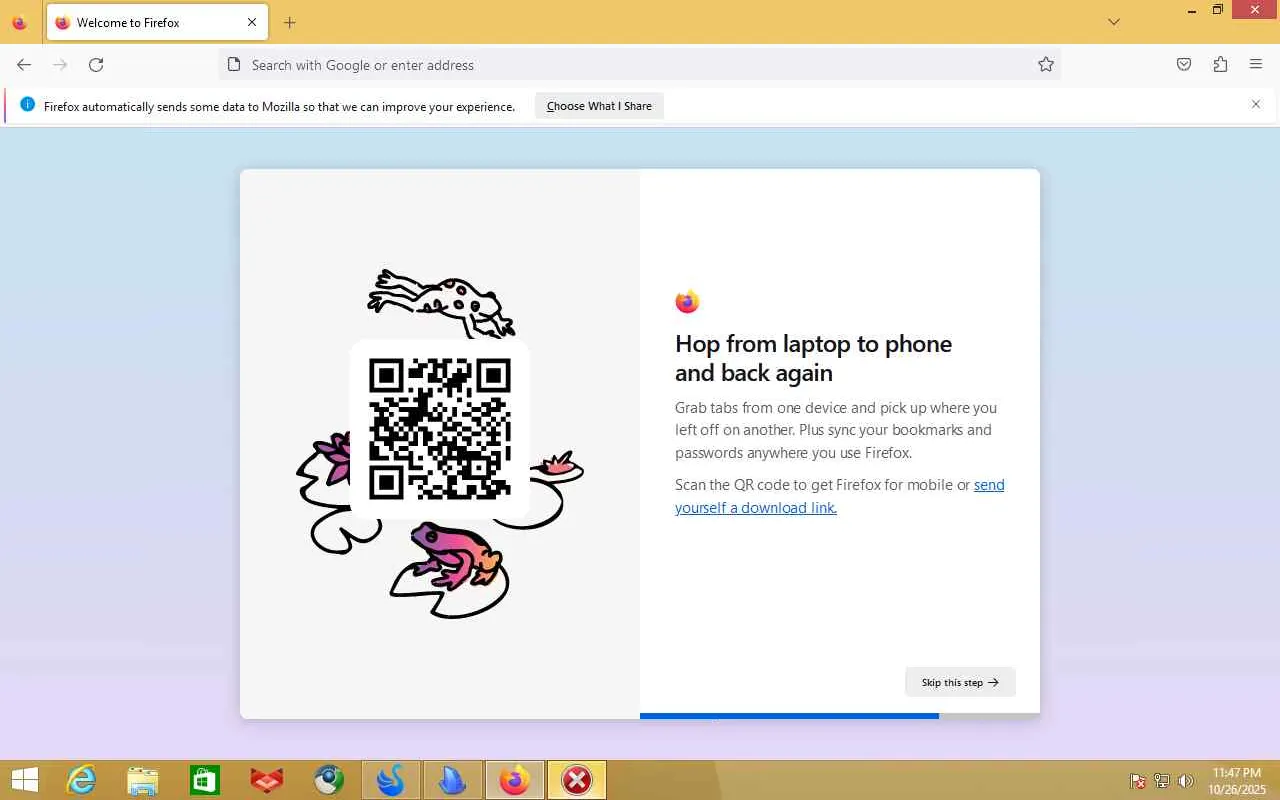Click the 'Hop from laptop to phone' heading
1280x800 pixels.
[814, 358]
